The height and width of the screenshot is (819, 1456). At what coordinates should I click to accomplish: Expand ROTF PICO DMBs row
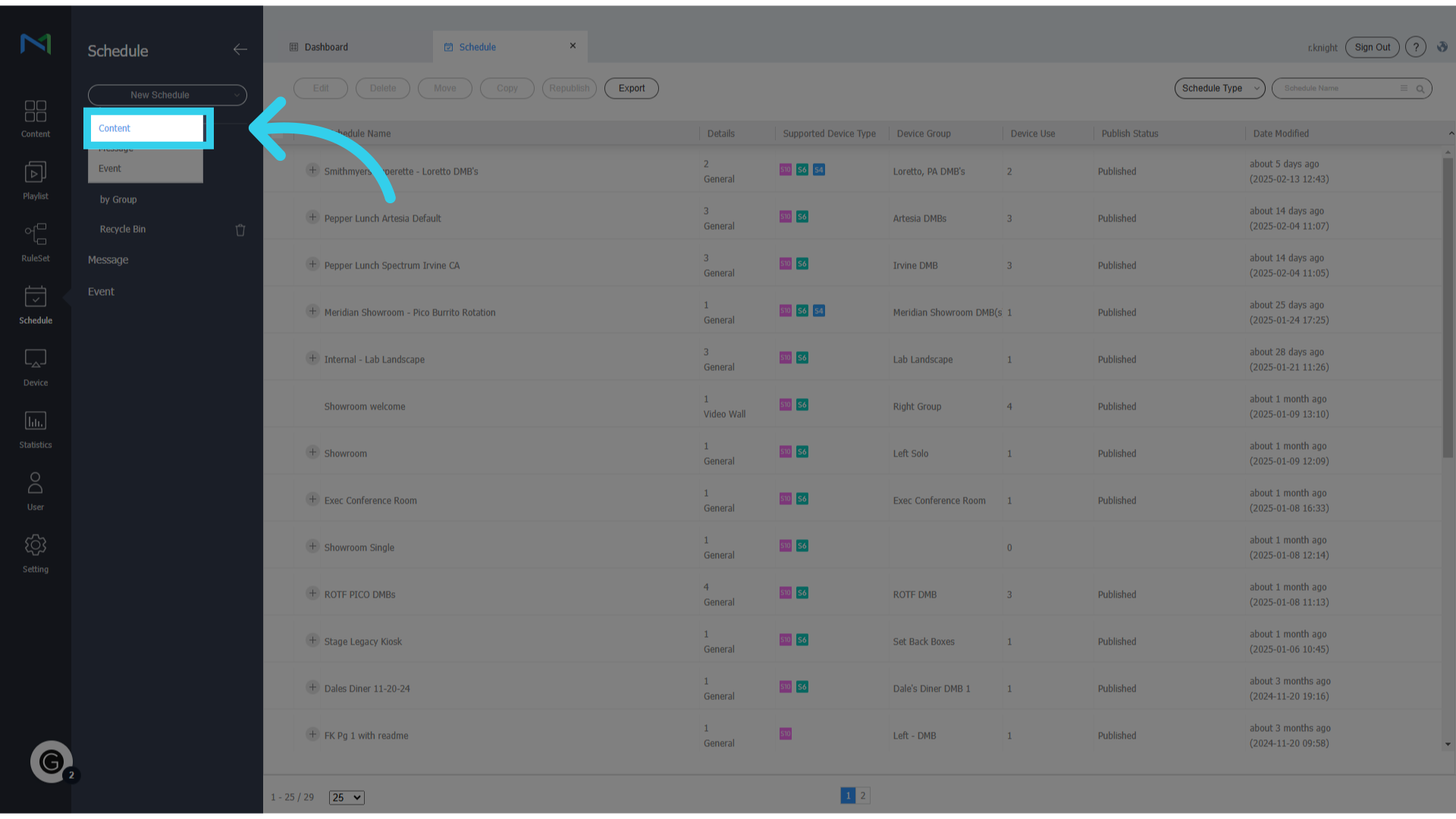pyautogui.click(x=312, y=593)
